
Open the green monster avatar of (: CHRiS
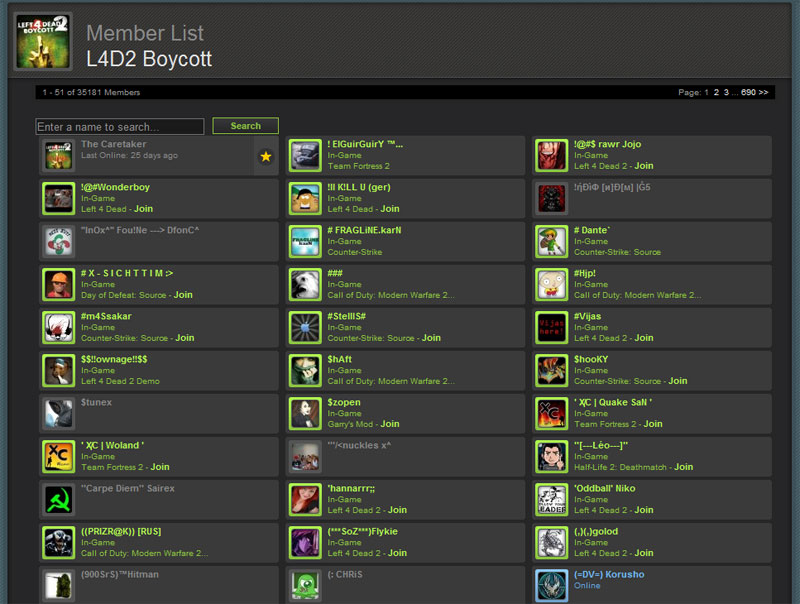pos(305,586)
